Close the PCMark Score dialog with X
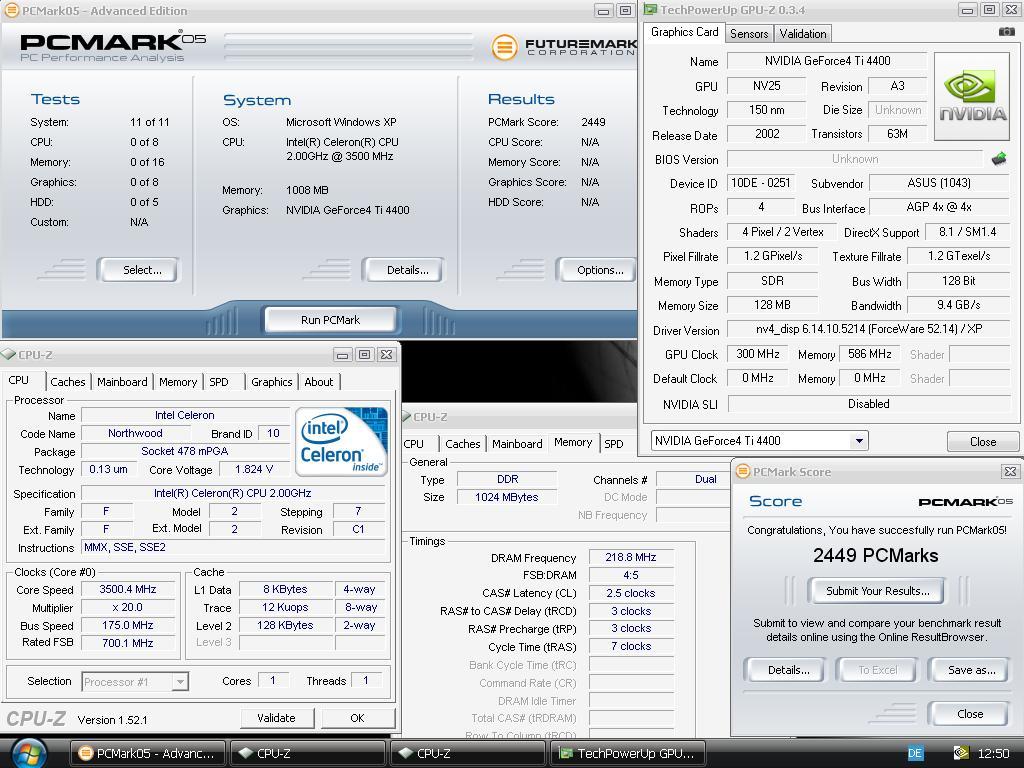 (1010, 472)
